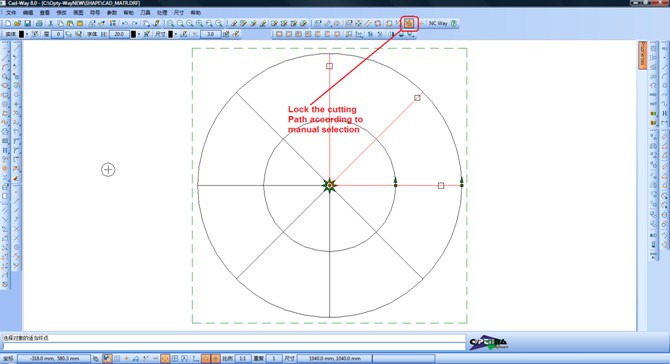Click the black font color swatch
The height and width of the screenshot is (364, 670).
click(x=133, y=34)
